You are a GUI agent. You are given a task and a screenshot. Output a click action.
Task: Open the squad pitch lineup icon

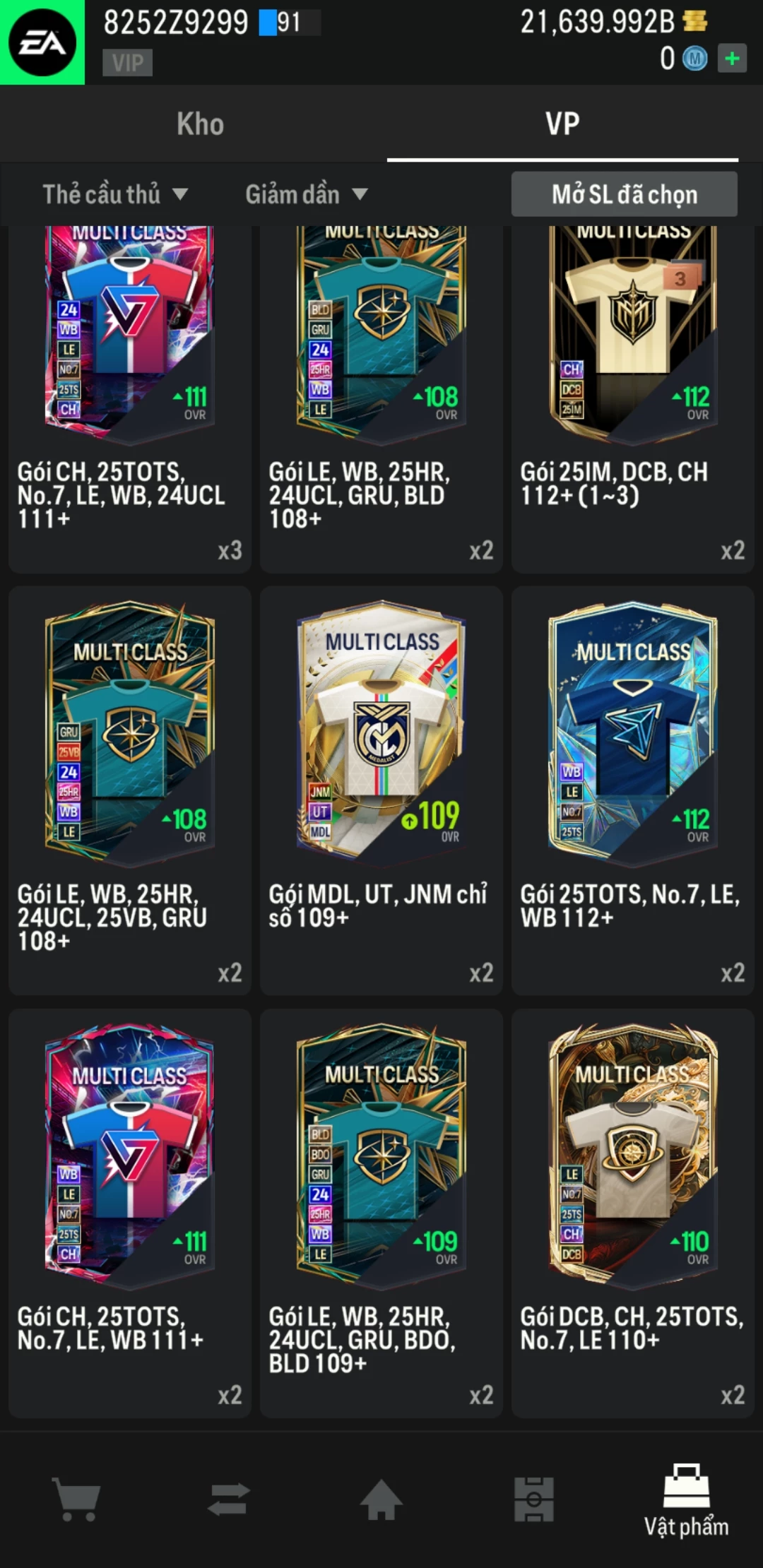[534, 1499]
